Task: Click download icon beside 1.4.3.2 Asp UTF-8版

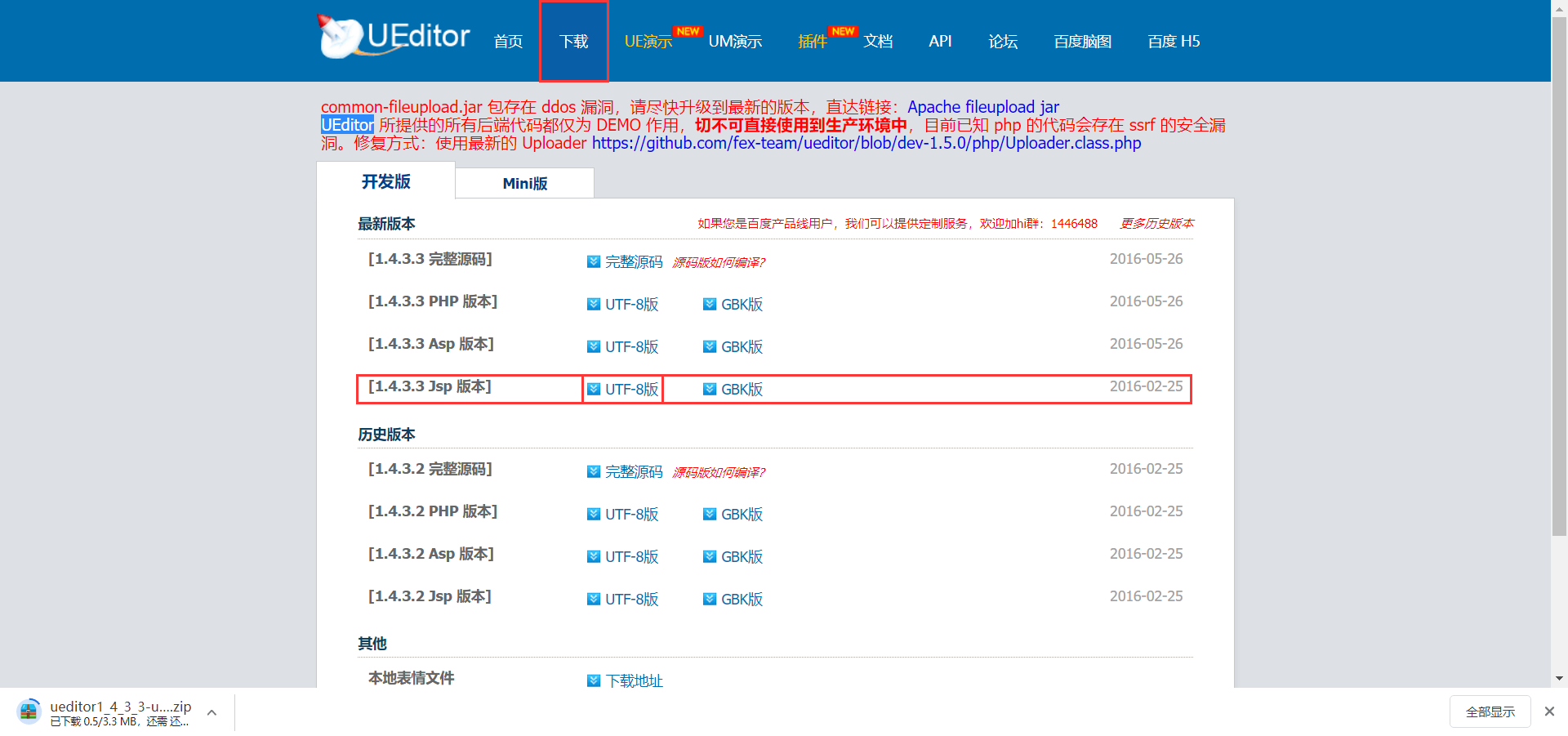Action: [x=594, y=557]
